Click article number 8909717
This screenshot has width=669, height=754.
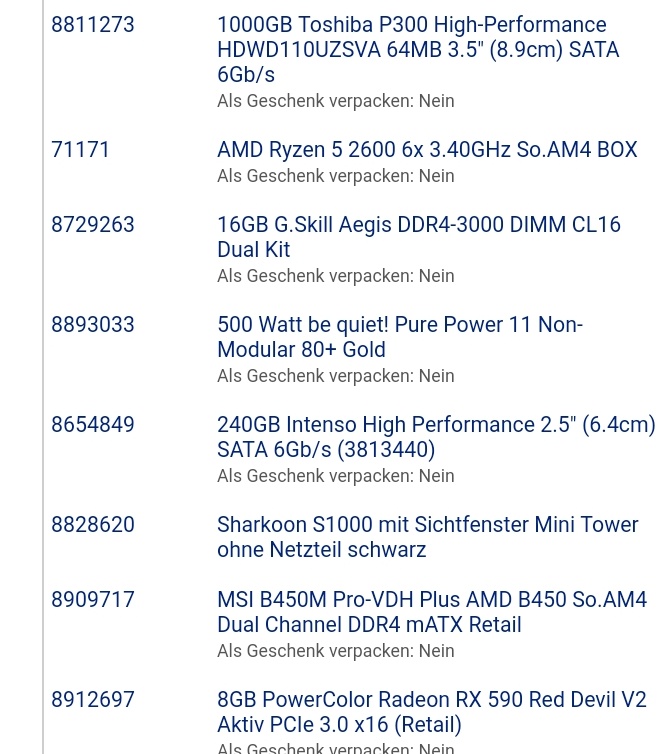pos(93,600)
